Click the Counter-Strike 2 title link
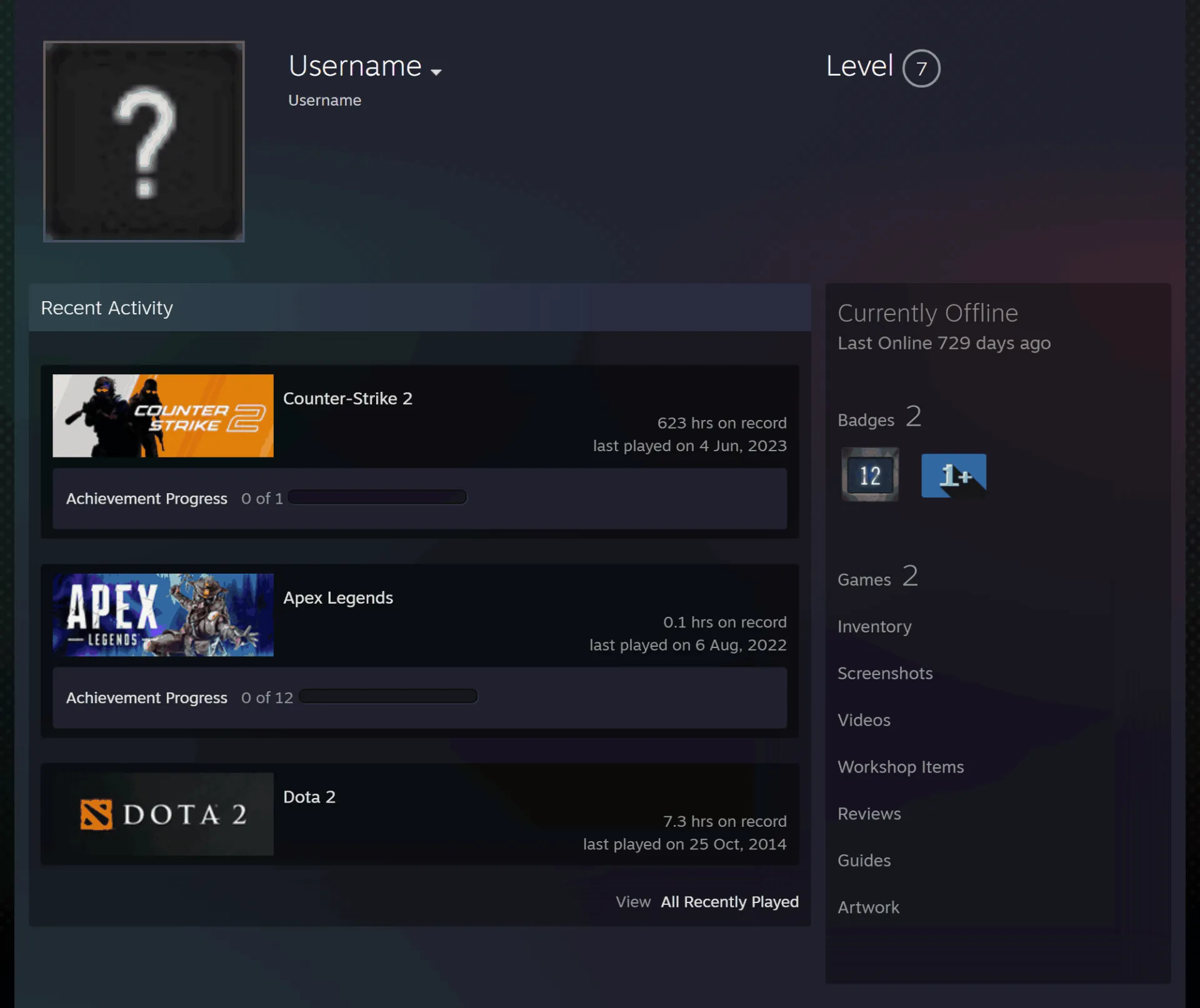Image resolution: width=1200 pixels, height=1008 pixels. 347,399
